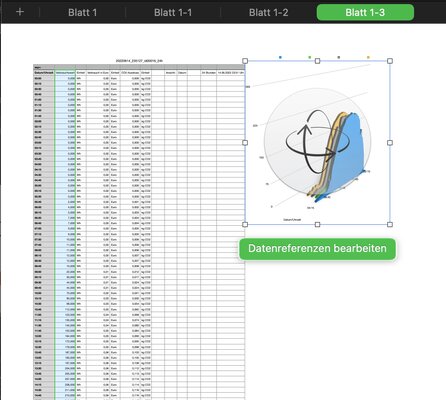The image size is (446, 400).
Task: Select the Blatt 1-2 sheet tab
Action: coord(268,13)
